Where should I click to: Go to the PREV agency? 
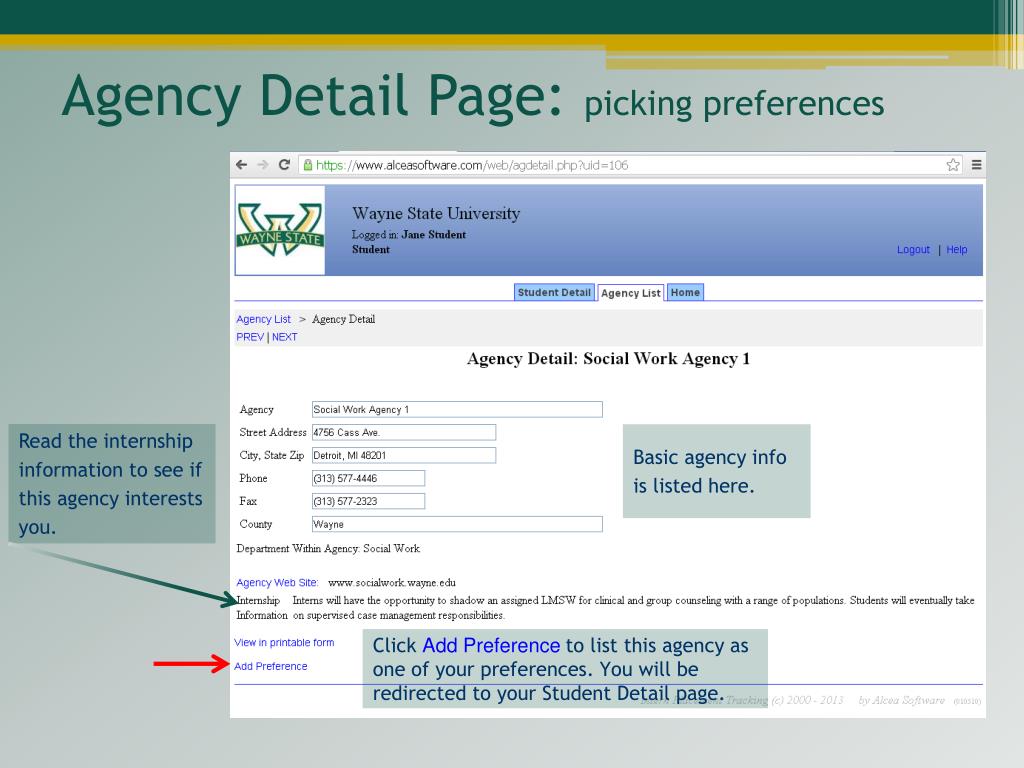(250, 337)
